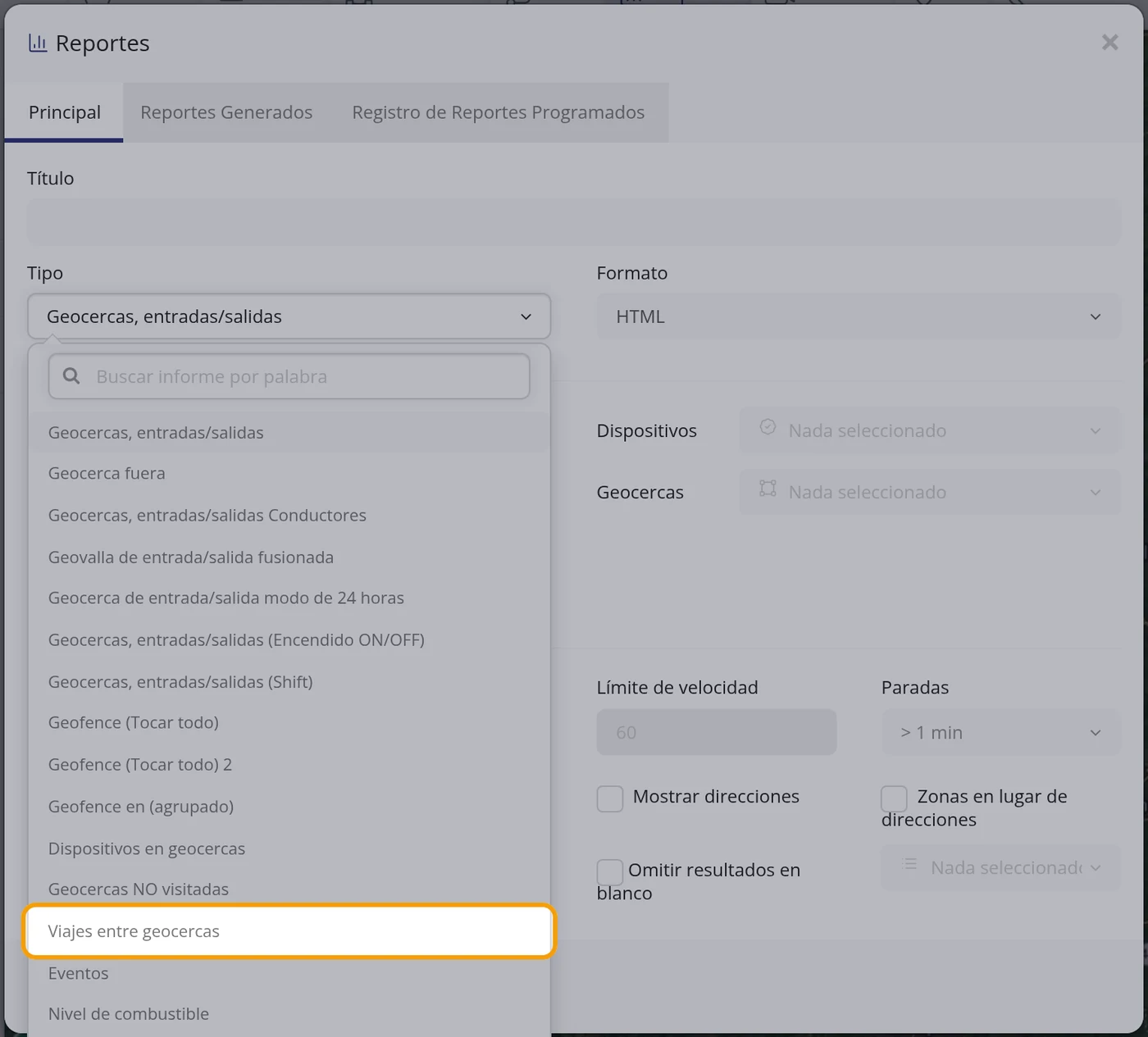Choose Geocerca fuera report type
Viewport: 1148px width, 1037px height.
[x=289, y=473]
